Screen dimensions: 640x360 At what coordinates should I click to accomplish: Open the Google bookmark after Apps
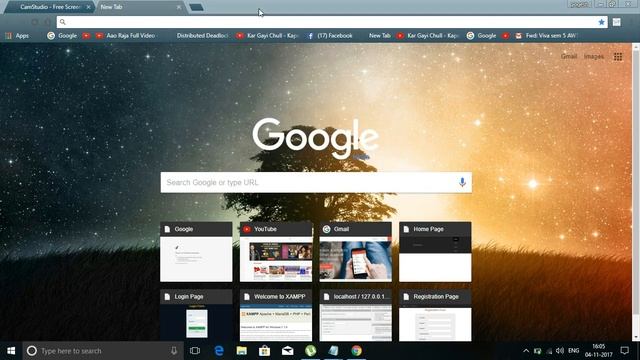click(x=62, y=36)
